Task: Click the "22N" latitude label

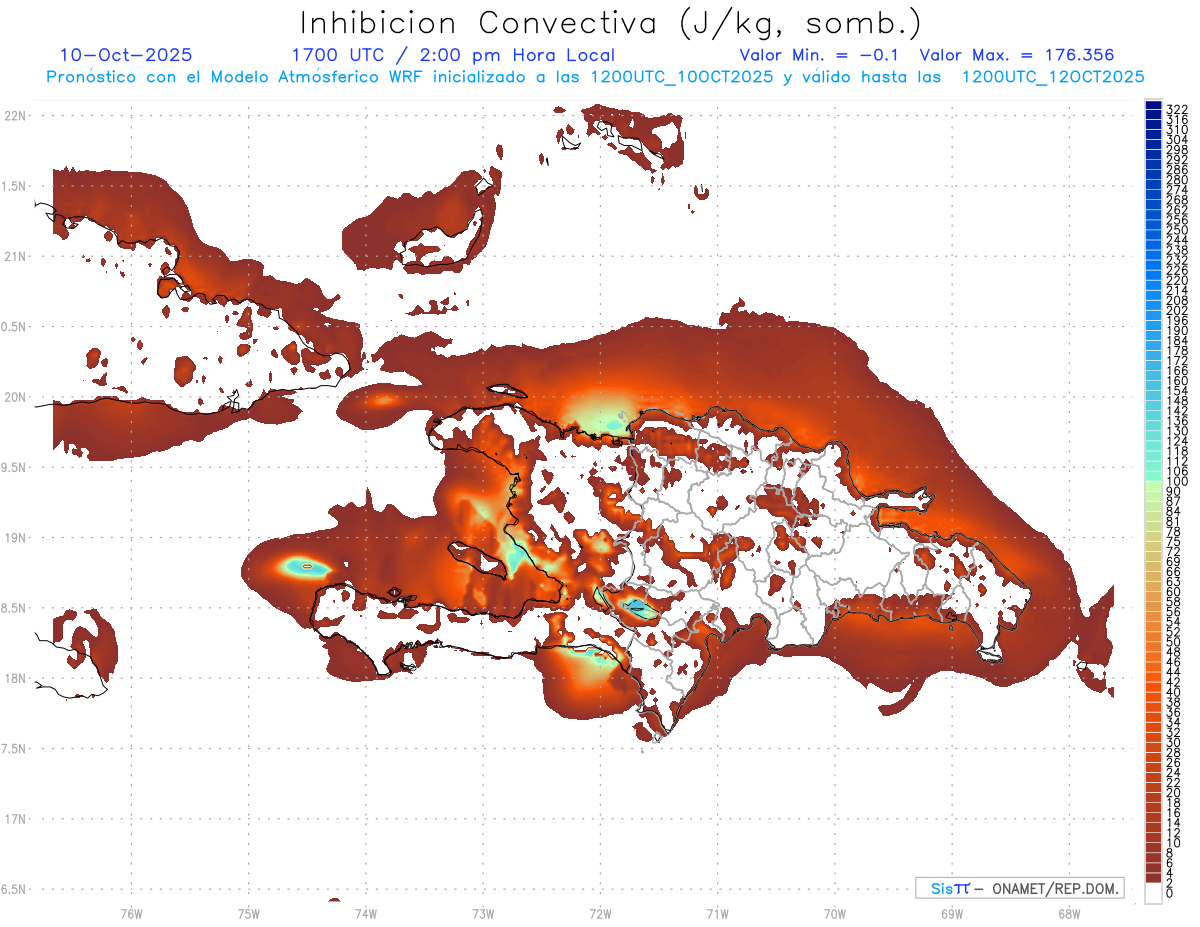Action: tap(15, 116)
